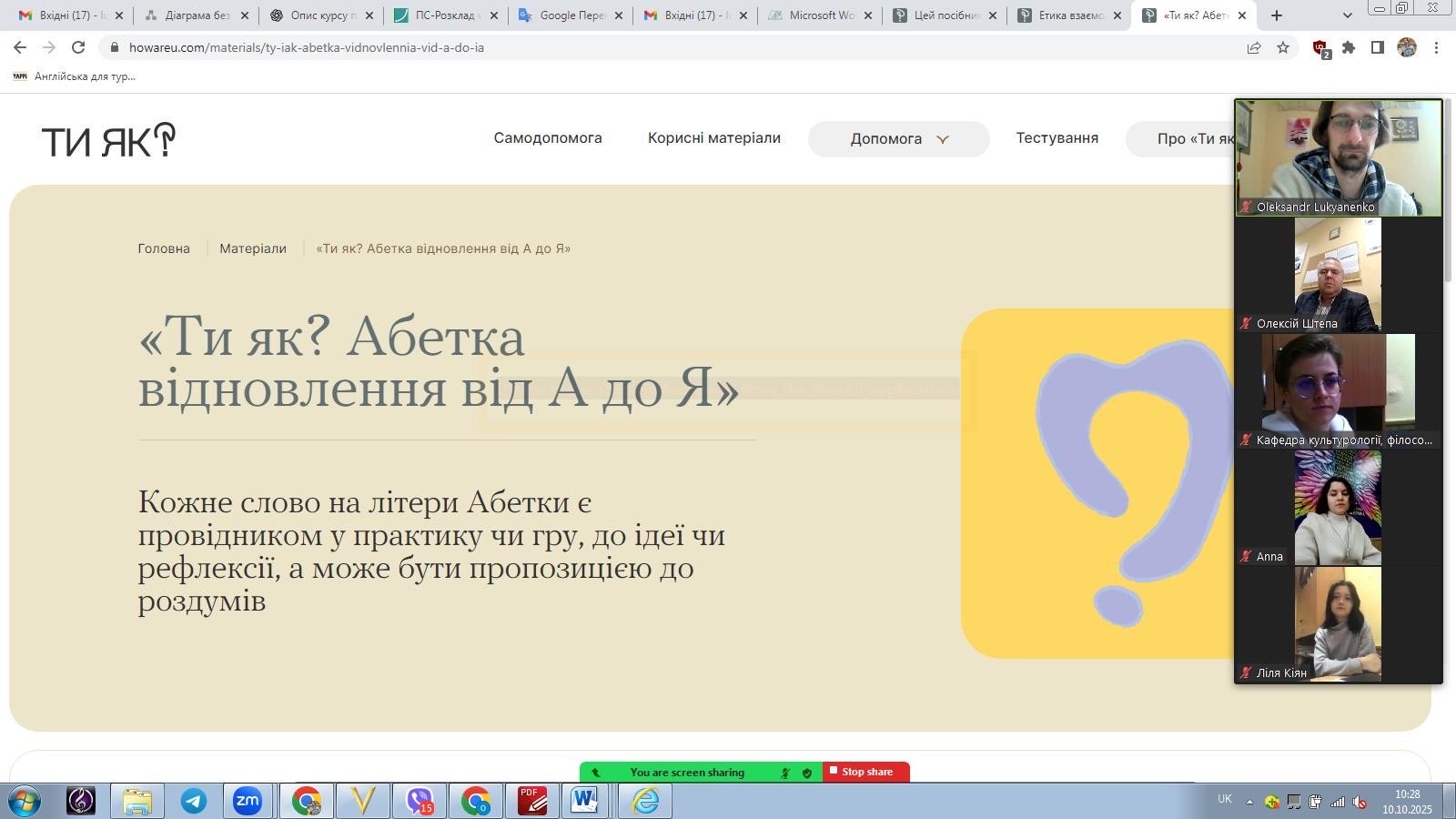Toggle system volume icon in tray

[1360, 802]
